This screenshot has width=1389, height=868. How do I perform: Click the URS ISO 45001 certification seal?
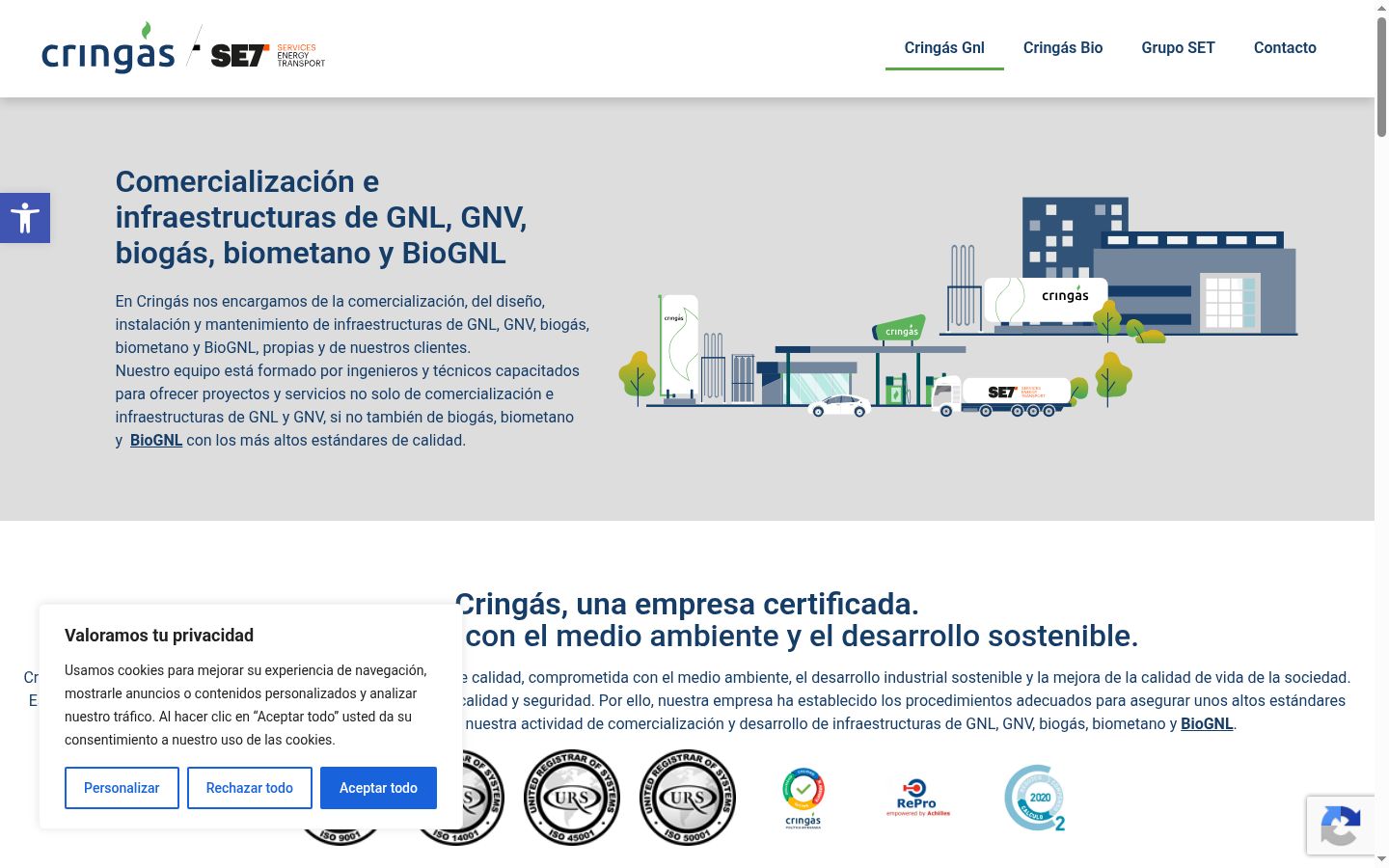click(x=572, y=798)
